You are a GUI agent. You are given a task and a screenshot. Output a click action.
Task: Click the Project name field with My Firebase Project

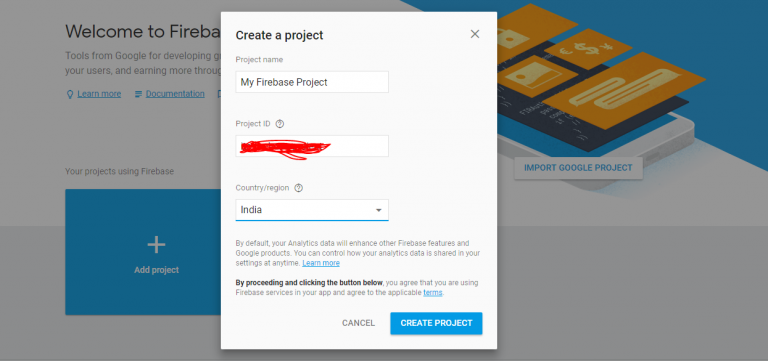[312, 82]
